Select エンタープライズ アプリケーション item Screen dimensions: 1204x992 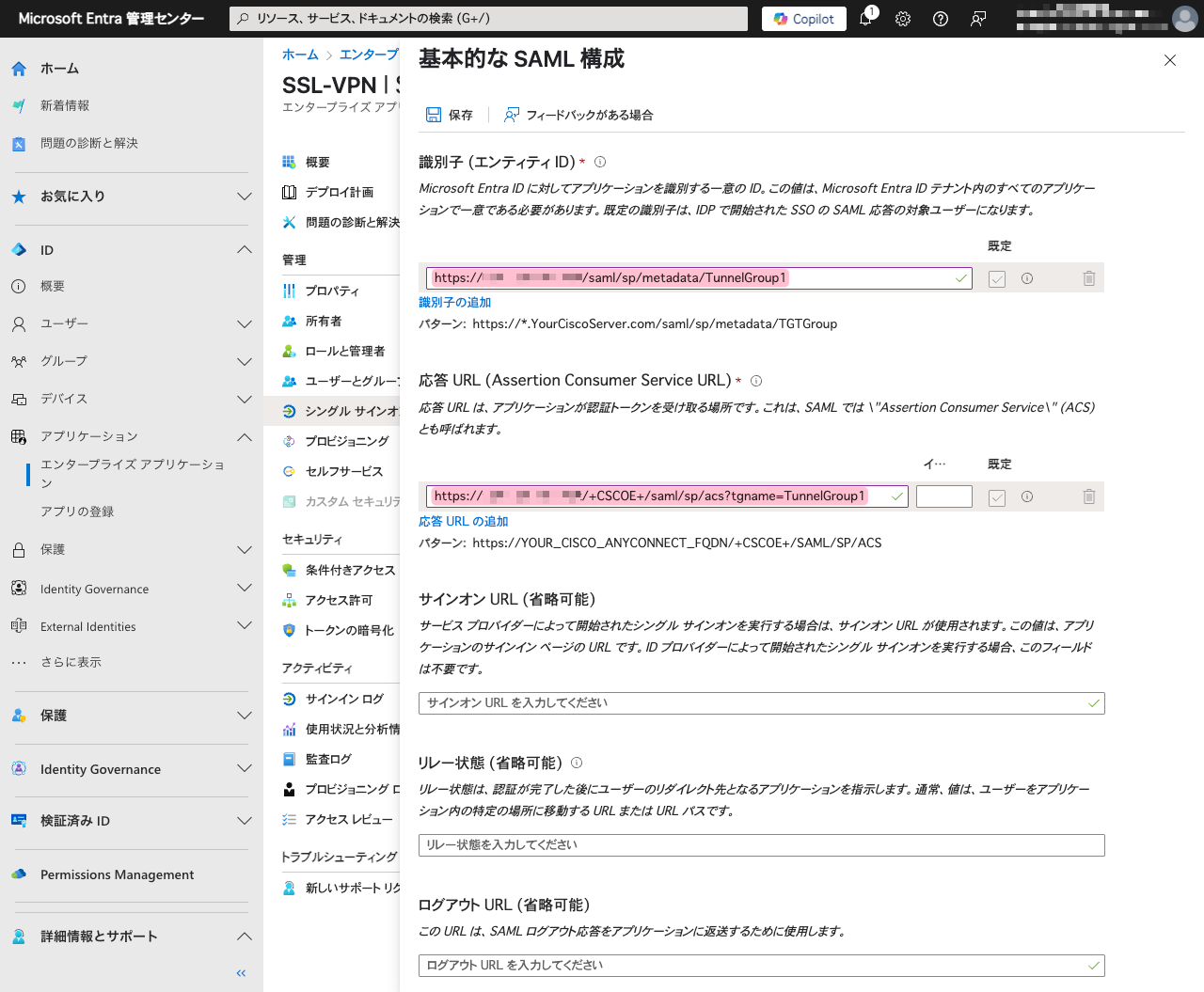pos(133,473)
